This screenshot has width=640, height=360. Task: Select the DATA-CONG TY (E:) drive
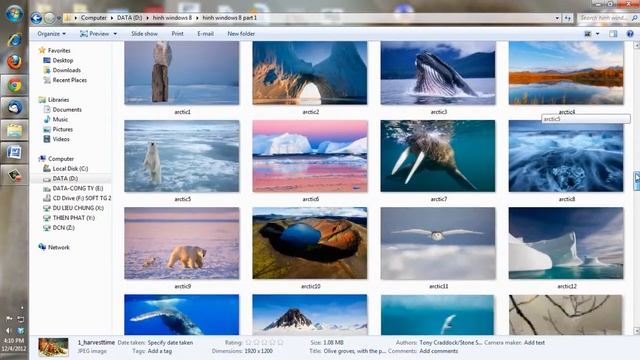click(78, 188)
